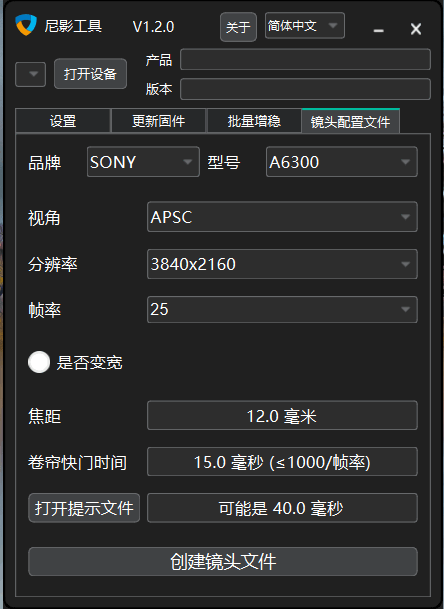Open the SONY brand dropdown

[143, 162]
